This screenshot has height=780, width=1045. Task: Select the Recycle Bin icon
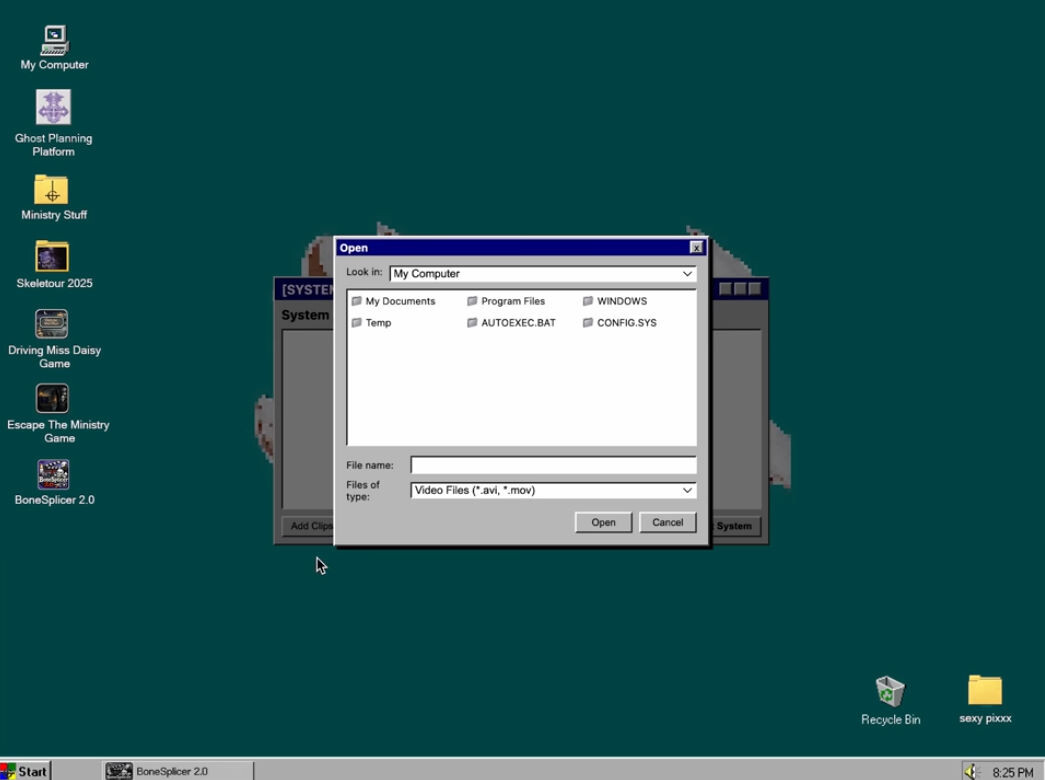(x=890, y=700)
